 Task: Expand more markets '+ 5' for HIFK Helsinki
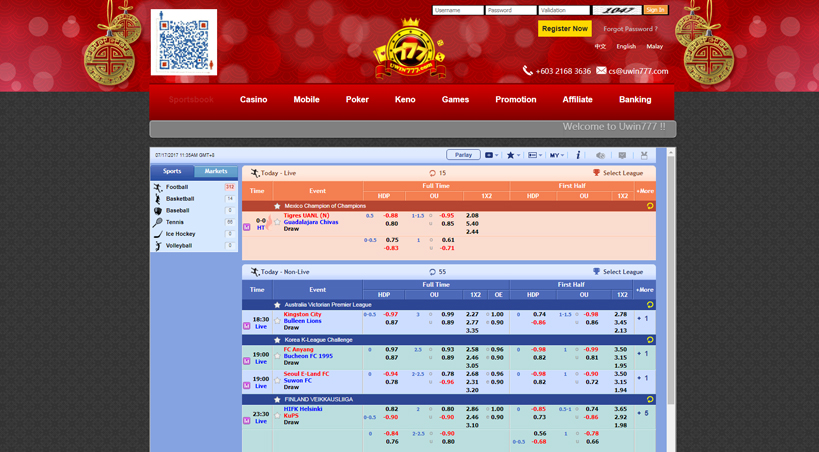coord(643,413)
